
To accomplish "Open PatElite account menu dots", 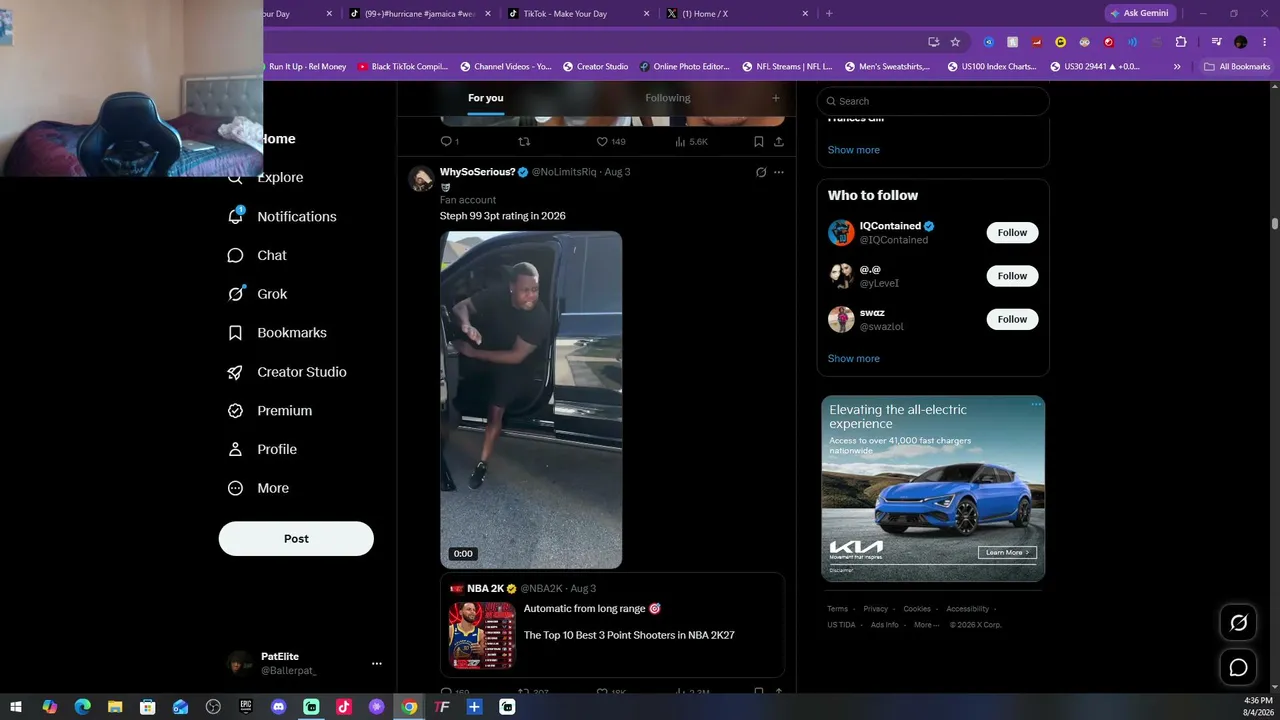I will 377,663.
